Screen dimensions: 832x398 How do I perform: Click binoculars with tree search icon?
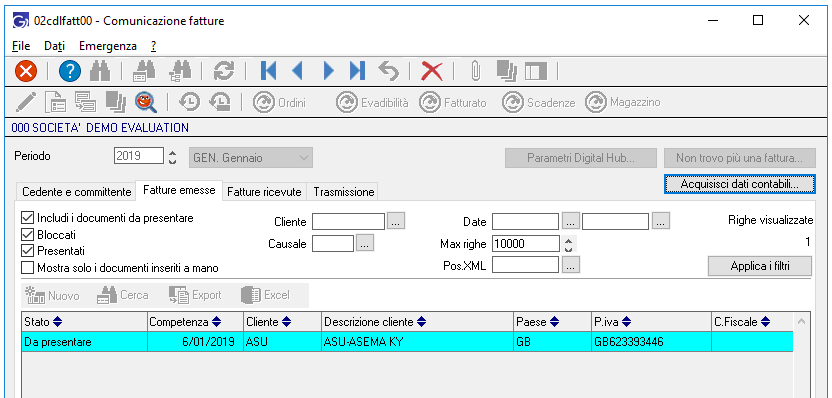coord(179,71)
